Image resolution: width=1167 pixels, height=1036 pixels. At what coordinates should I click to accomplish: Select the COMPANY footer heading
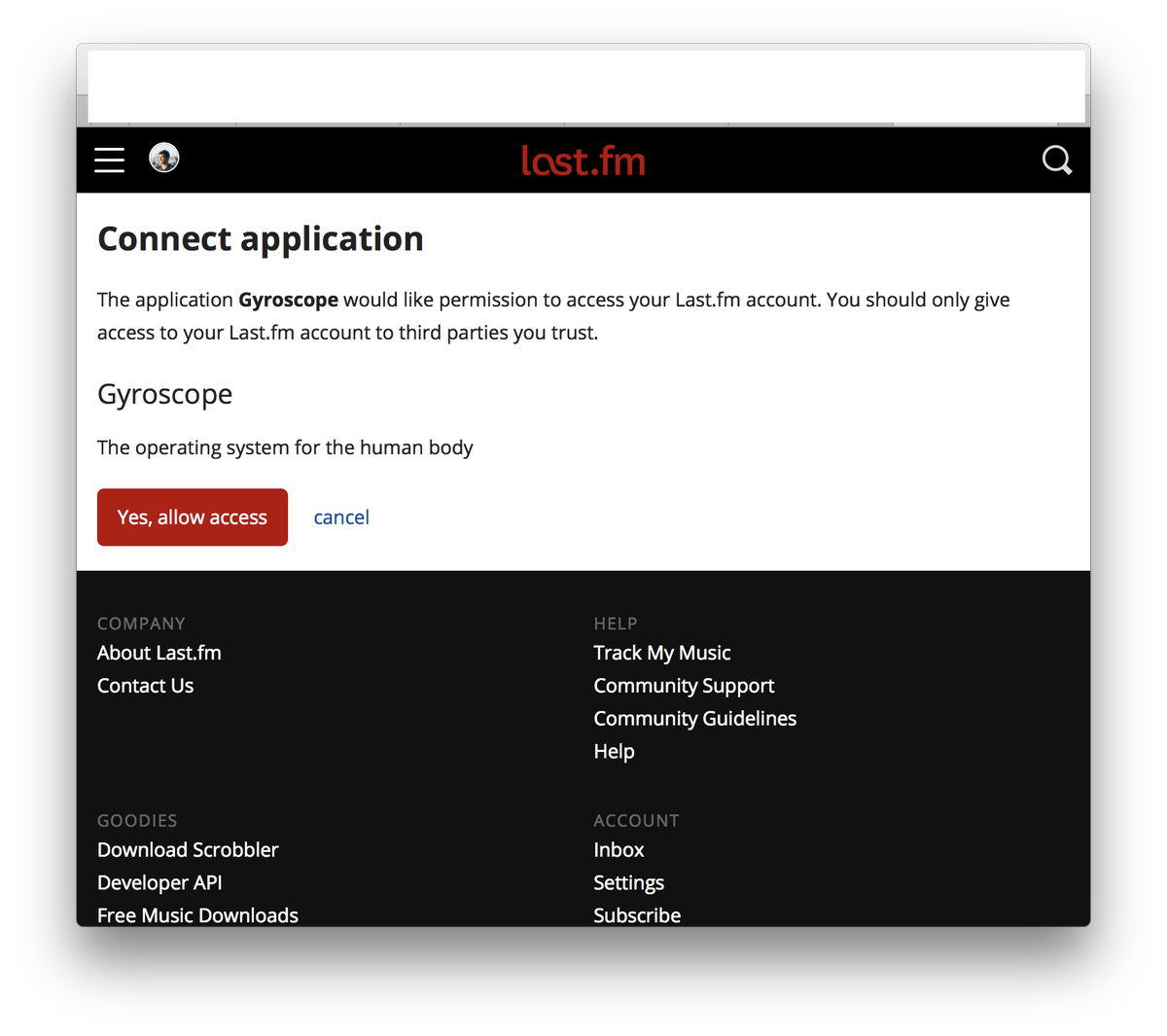coord(141,624)
